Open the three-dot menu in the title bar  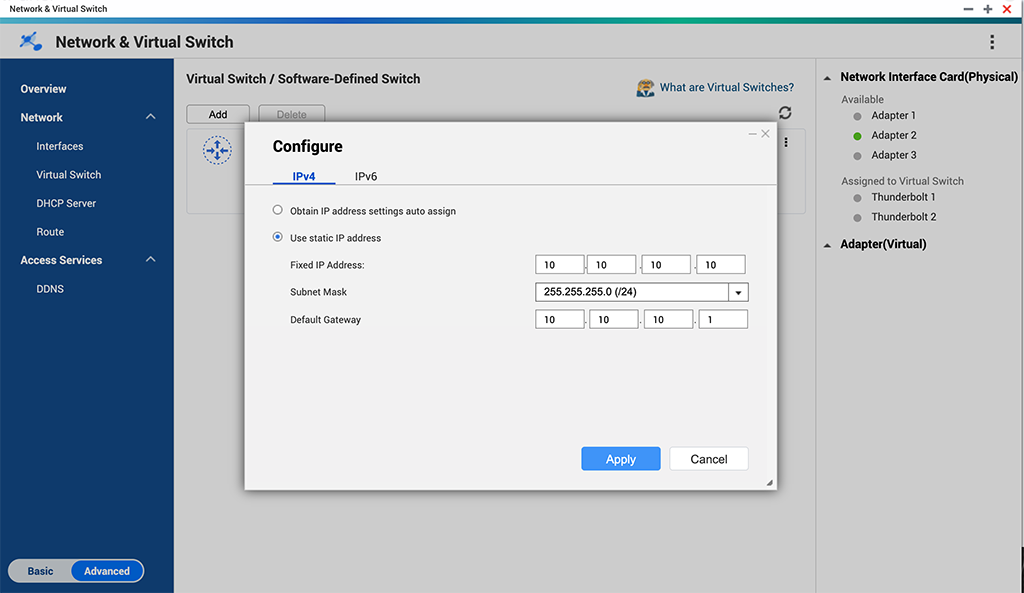pyautogui.click(x=991, y=42)
